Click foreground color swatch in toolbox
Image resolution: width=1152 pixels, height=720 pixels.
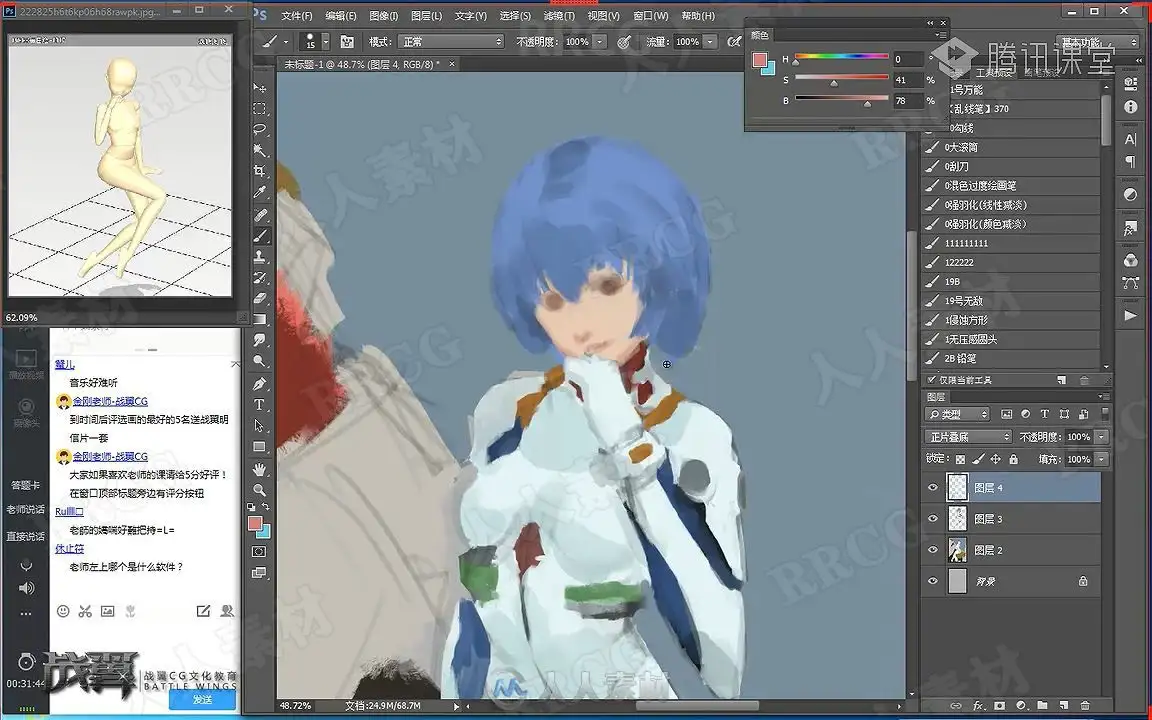pyautogui.click(x=255, y=522)
